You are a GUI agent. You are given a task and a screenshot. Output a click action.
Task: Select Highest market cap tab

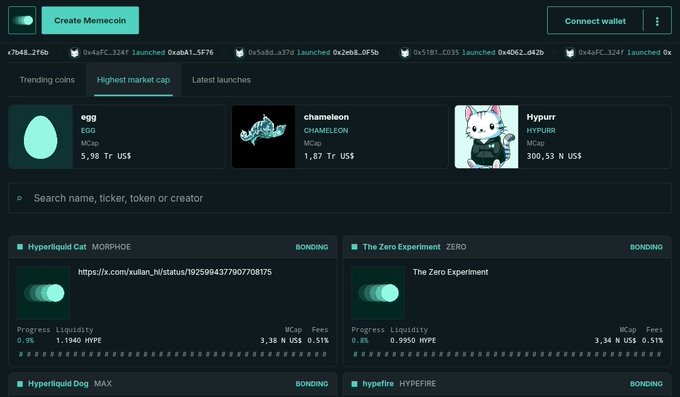(133, 80)
